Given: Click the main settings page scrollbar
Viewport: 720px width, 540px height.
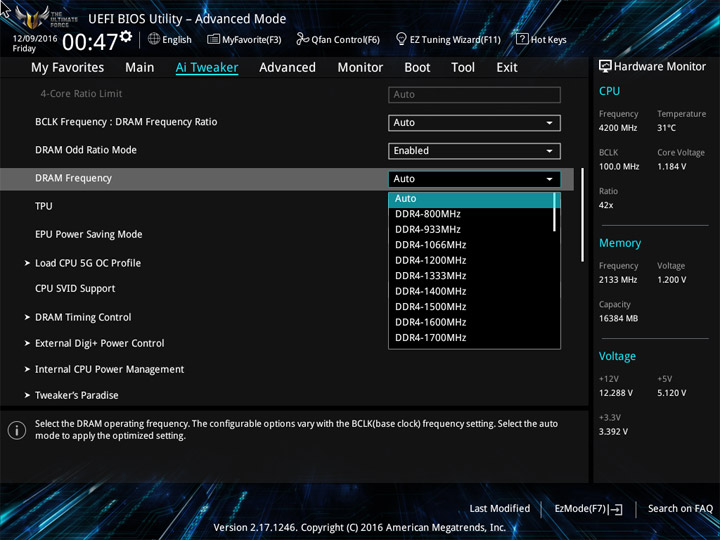Looking at the screenshot, I should 582,215.
